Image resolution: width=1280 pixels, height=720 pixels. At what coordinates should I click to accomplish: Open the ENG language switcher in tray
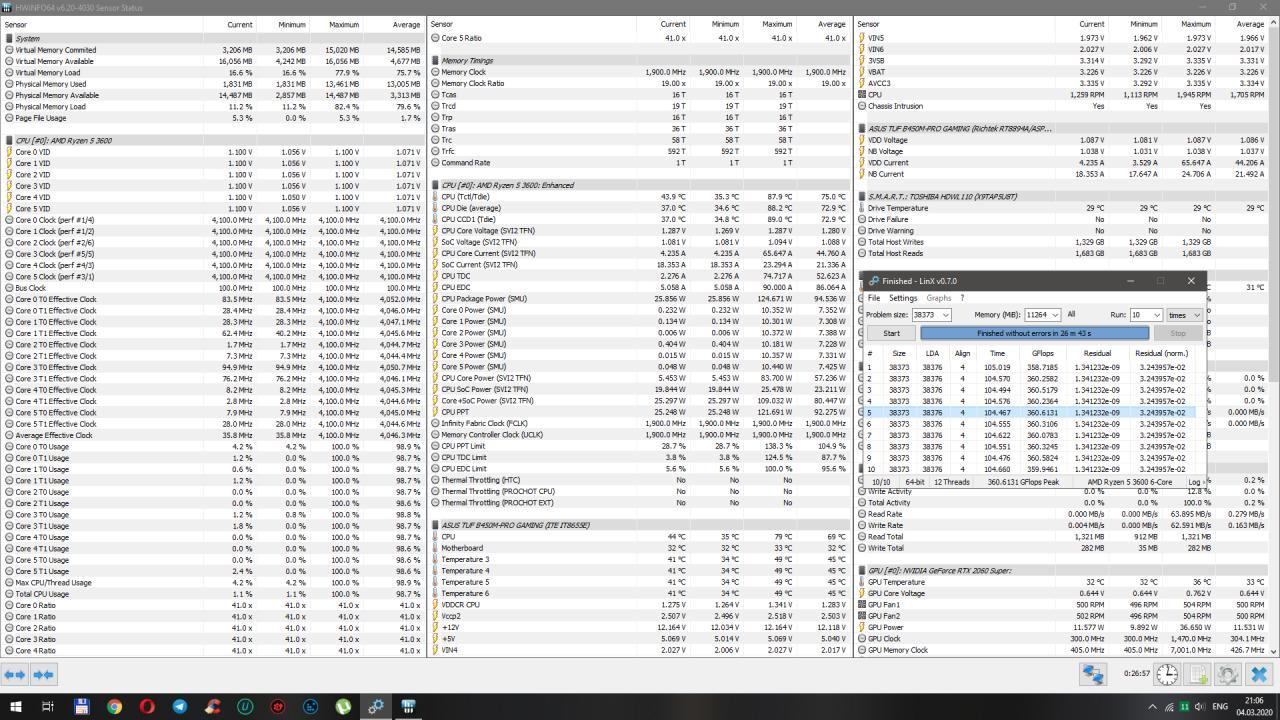click(x=1220, y=707)
